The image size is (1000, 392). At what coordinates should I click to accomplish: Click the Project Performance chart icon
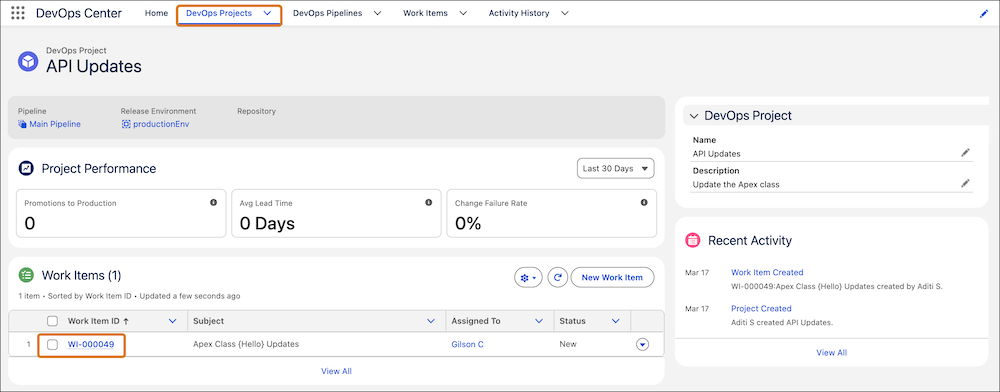click(x=26, y=168)
